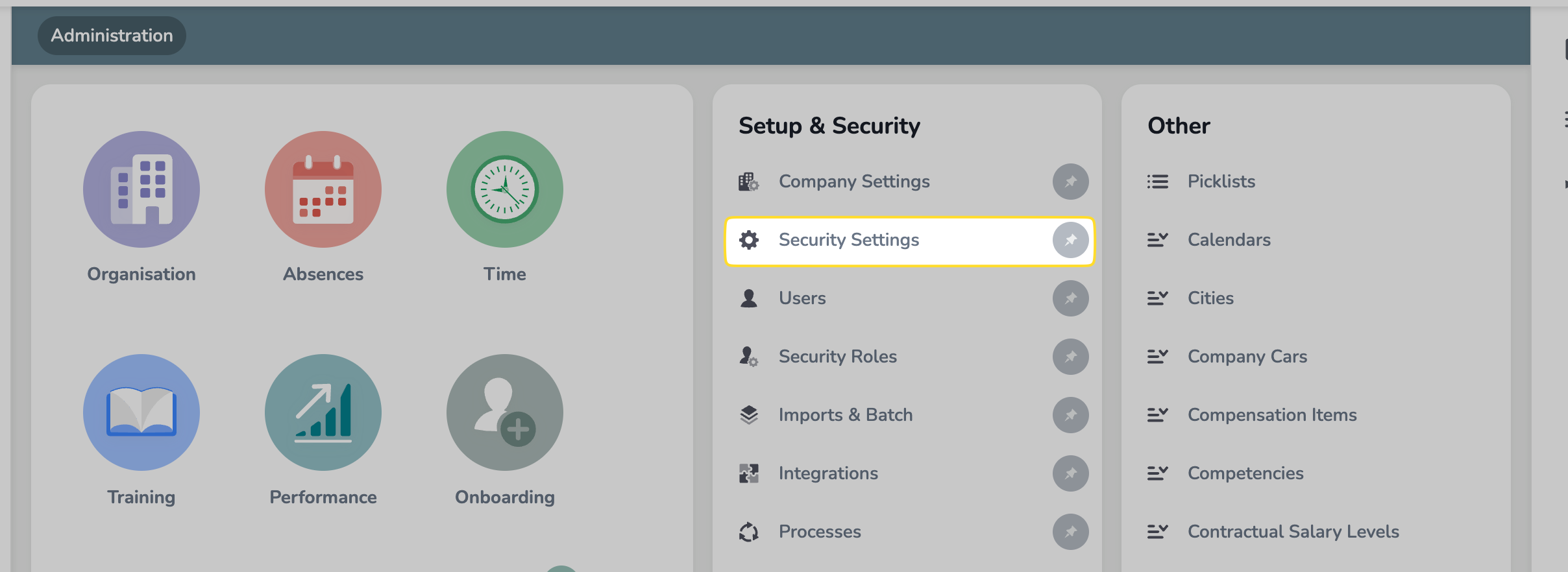Viewport: 1568px width, 572px height.
Task: Click the Integrations puzzle icon
Action: 749,473
